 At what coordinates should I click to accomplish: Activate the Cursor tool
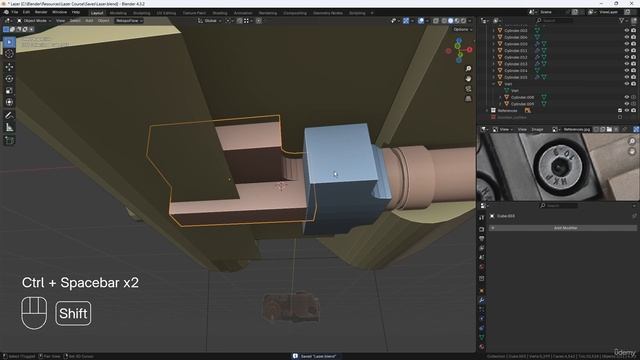point(9,53)
